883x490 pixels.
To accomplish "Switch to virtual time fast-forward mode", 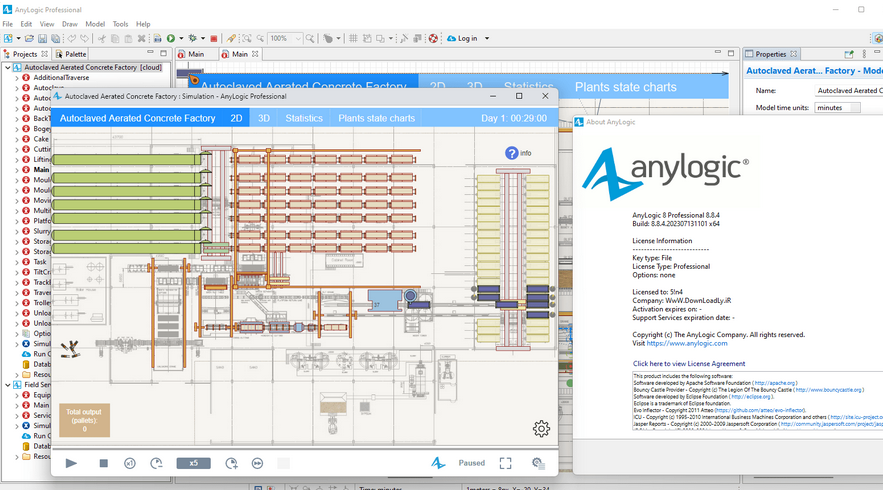I will (257, 463).
